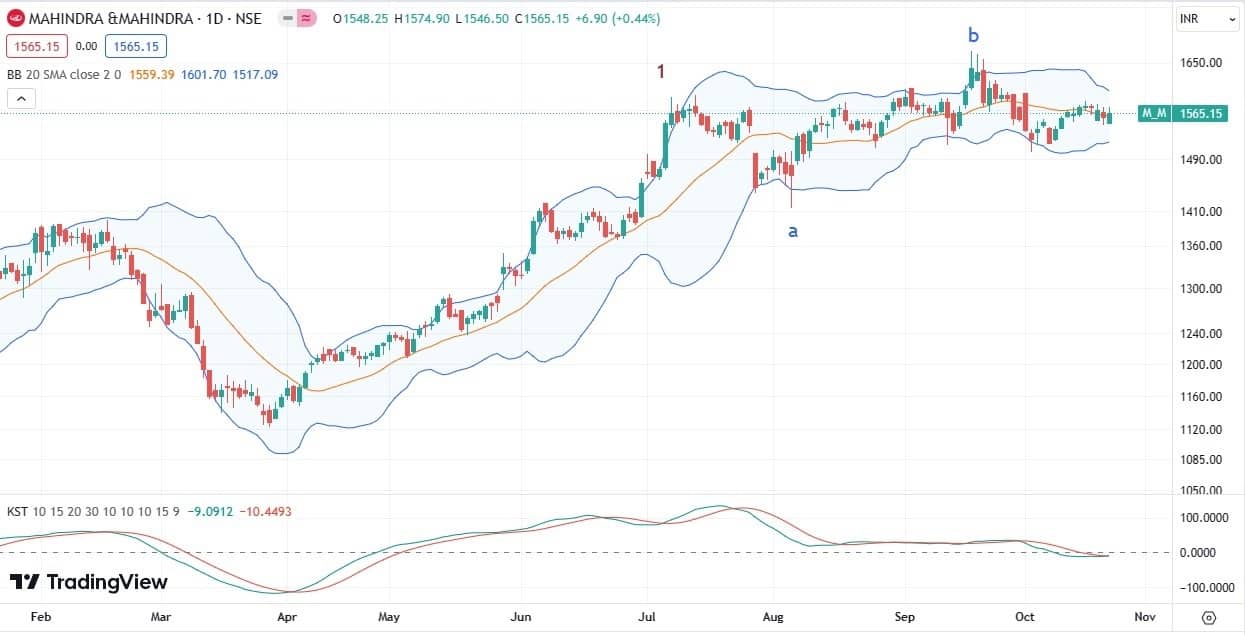Click the Jul label on time axis
The image size is (1245, 635).
[x=648, y=616]
